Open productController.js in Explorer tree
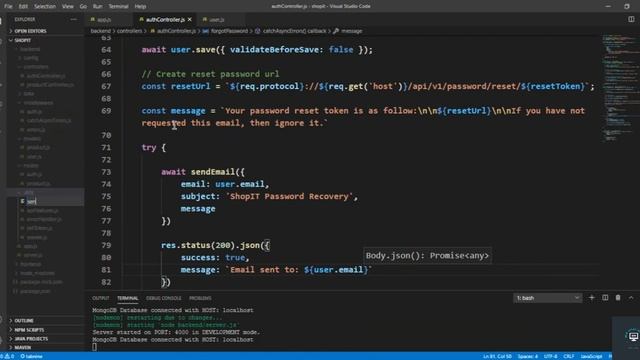This screenshot has height=360, width=640. click(50, 85)
